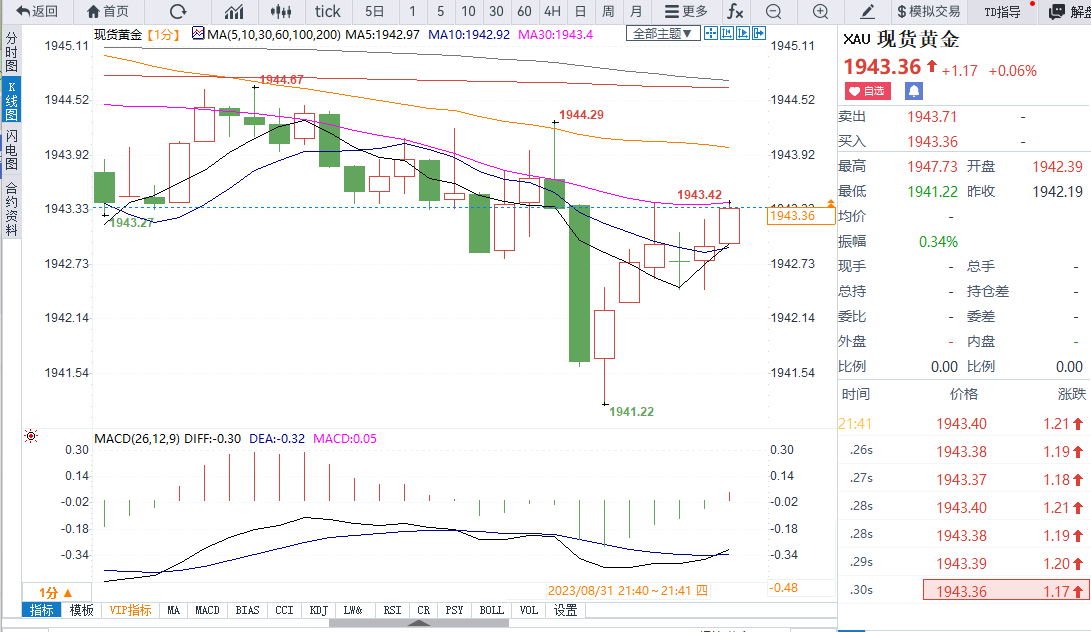Apply the MA indicator tab
The image size is (1091, 632).
click(x=173, y=610)
